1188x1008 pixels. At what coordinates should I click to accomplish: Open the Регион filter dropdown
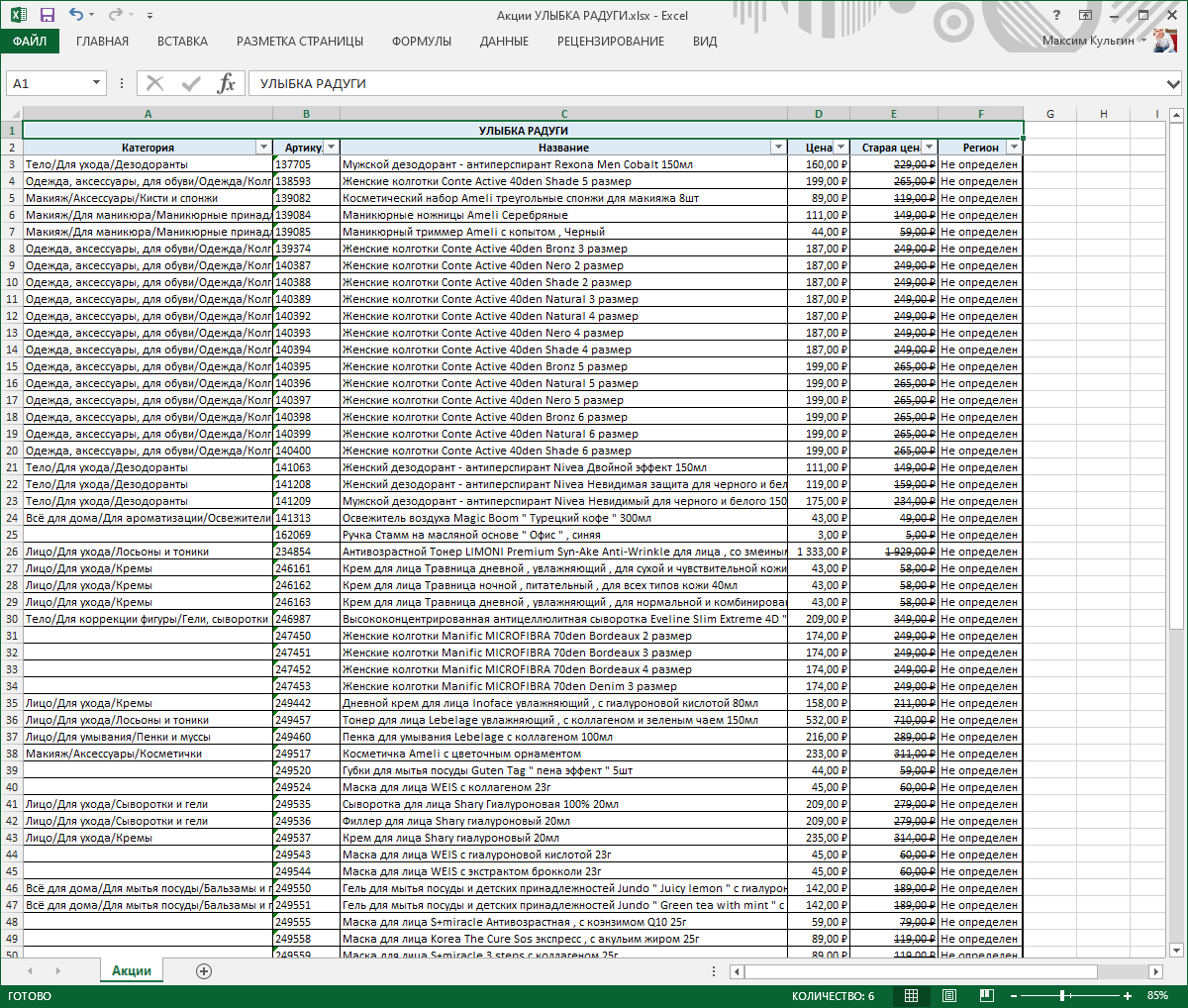pos(1013,148)
